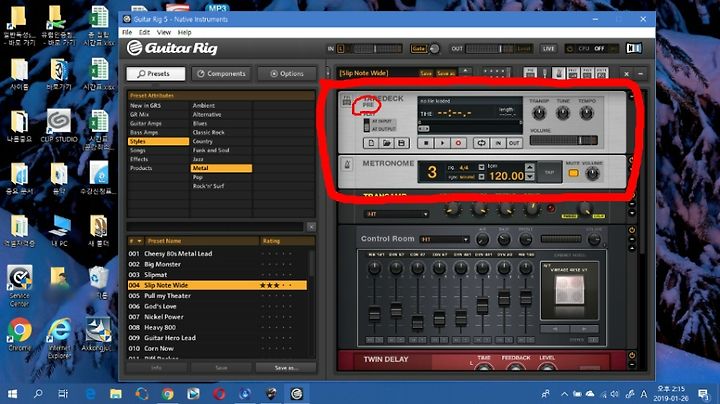Viewport: 720px width, 404px height.
Task: Click Save in rack preset bar
Action: [x=426, y=73]
